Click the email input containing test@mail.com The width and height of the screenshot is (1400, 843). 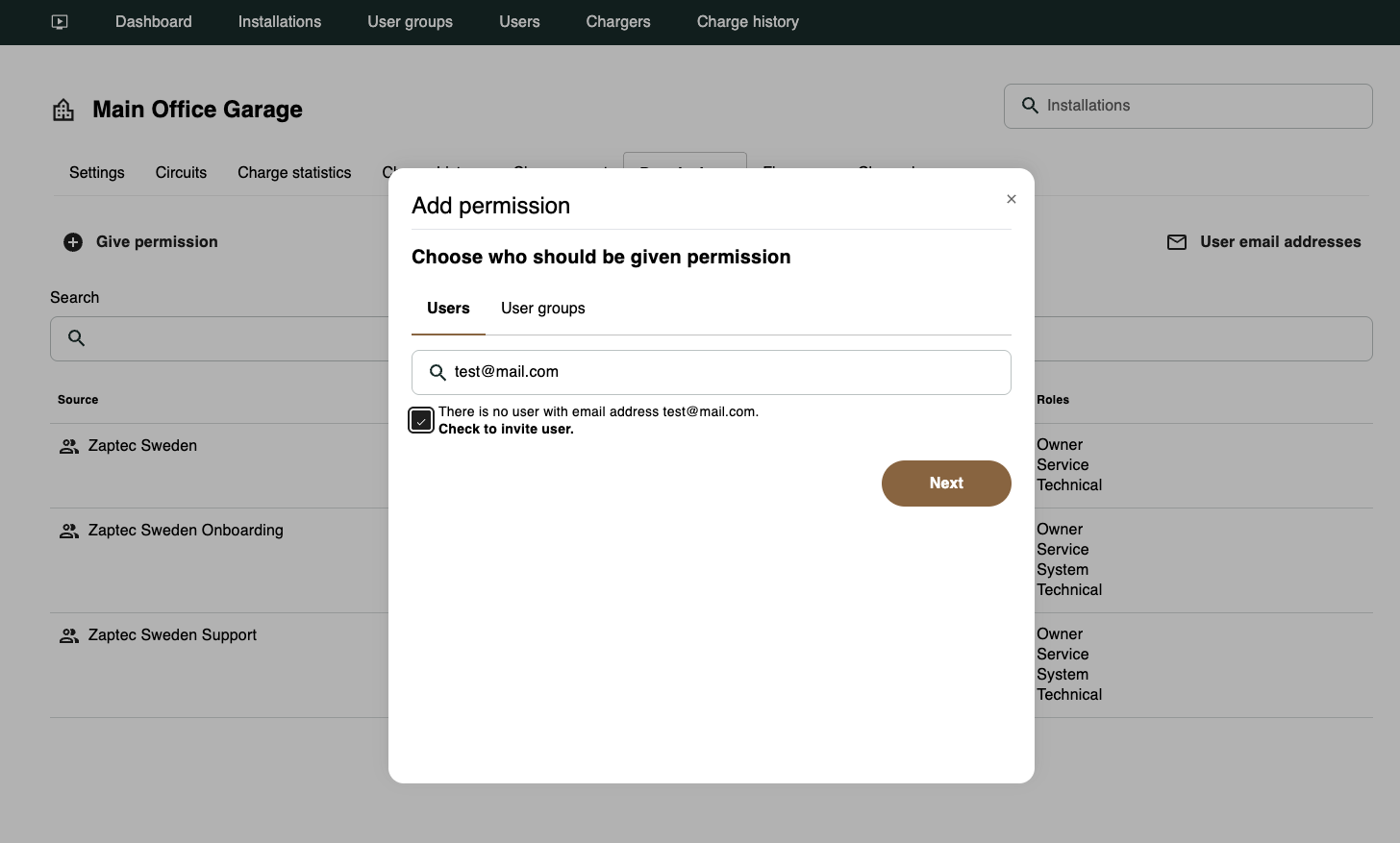point(712,372)
